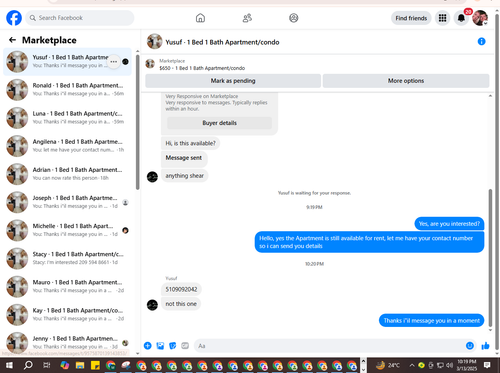Open the $650 Marketplace listing link
This screenshot has width=500, height=373.
(x=202, y=68)
